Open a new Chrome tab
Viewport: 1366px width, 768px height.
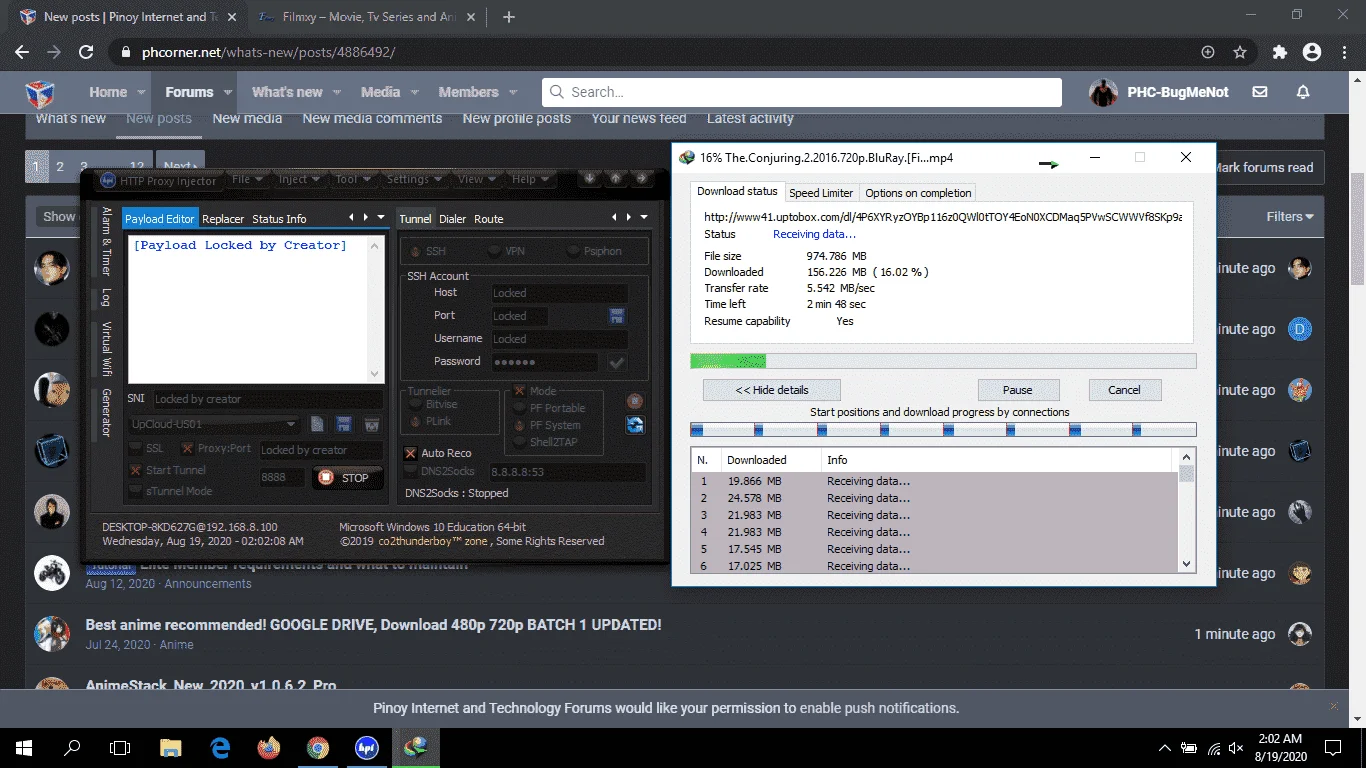point(509,17)
